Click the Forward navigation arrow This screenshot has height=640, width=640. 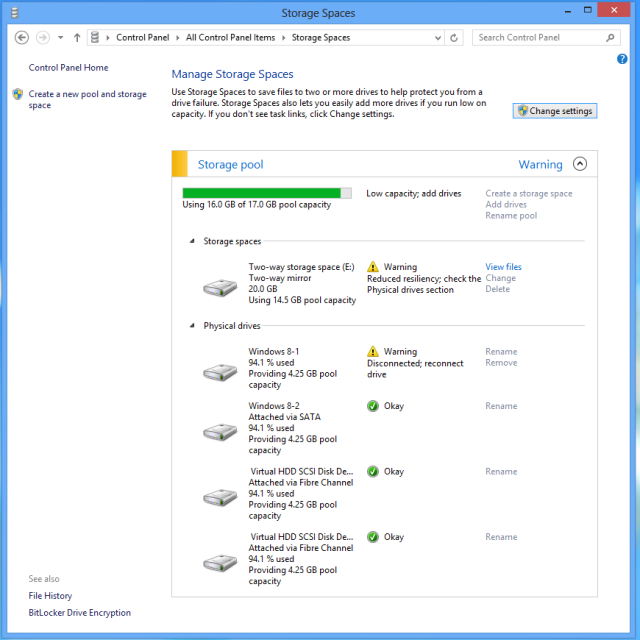pyautogui.click(x=43, y=38)
